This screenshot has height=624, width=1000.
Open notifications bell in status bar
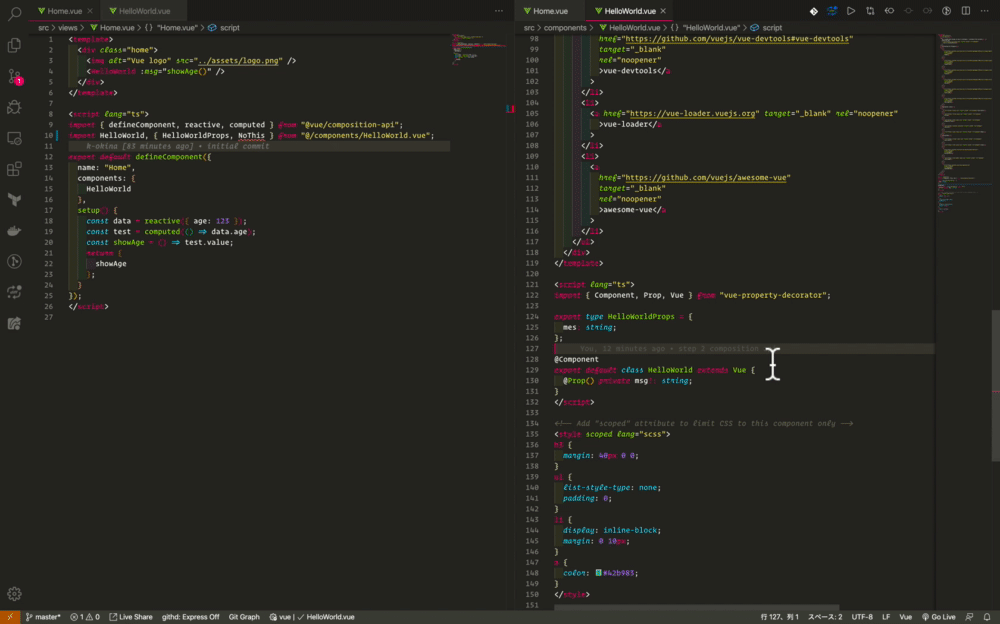[987, 617]
